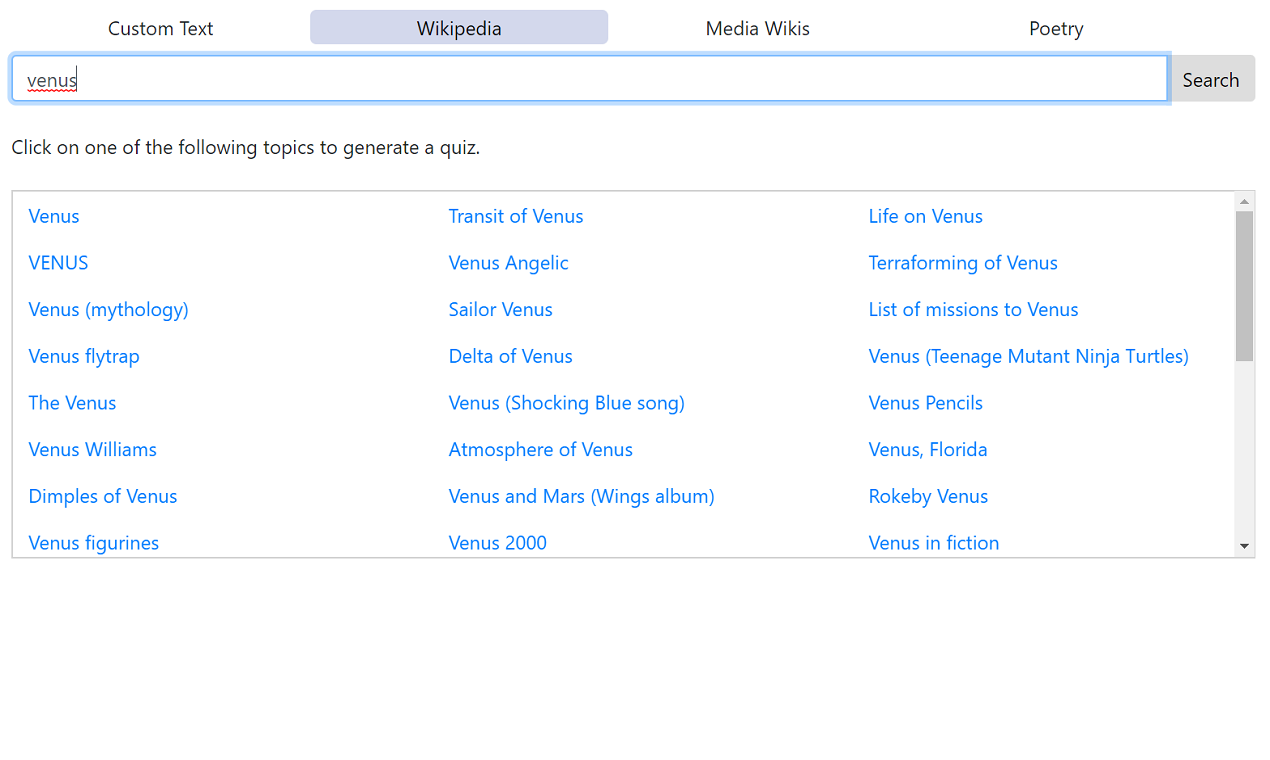Open the Venus Williams link

[92, 449]
